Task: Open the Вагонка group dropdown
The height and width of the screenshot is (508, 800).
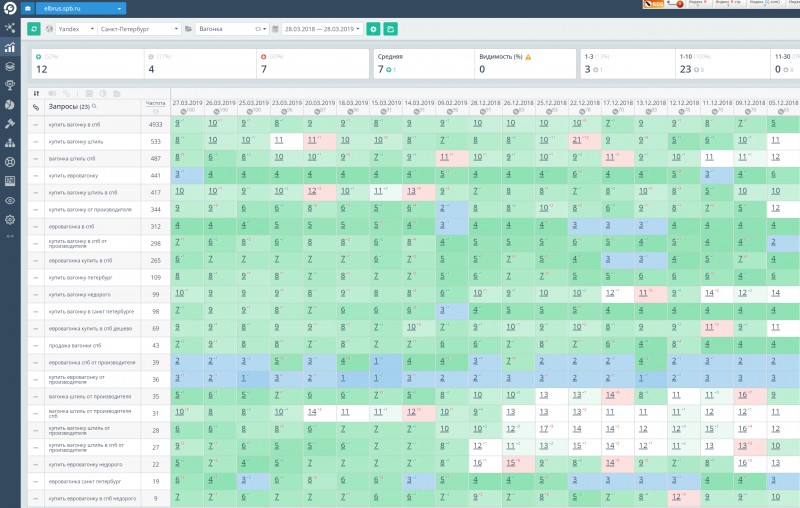Action: point(232,29)
